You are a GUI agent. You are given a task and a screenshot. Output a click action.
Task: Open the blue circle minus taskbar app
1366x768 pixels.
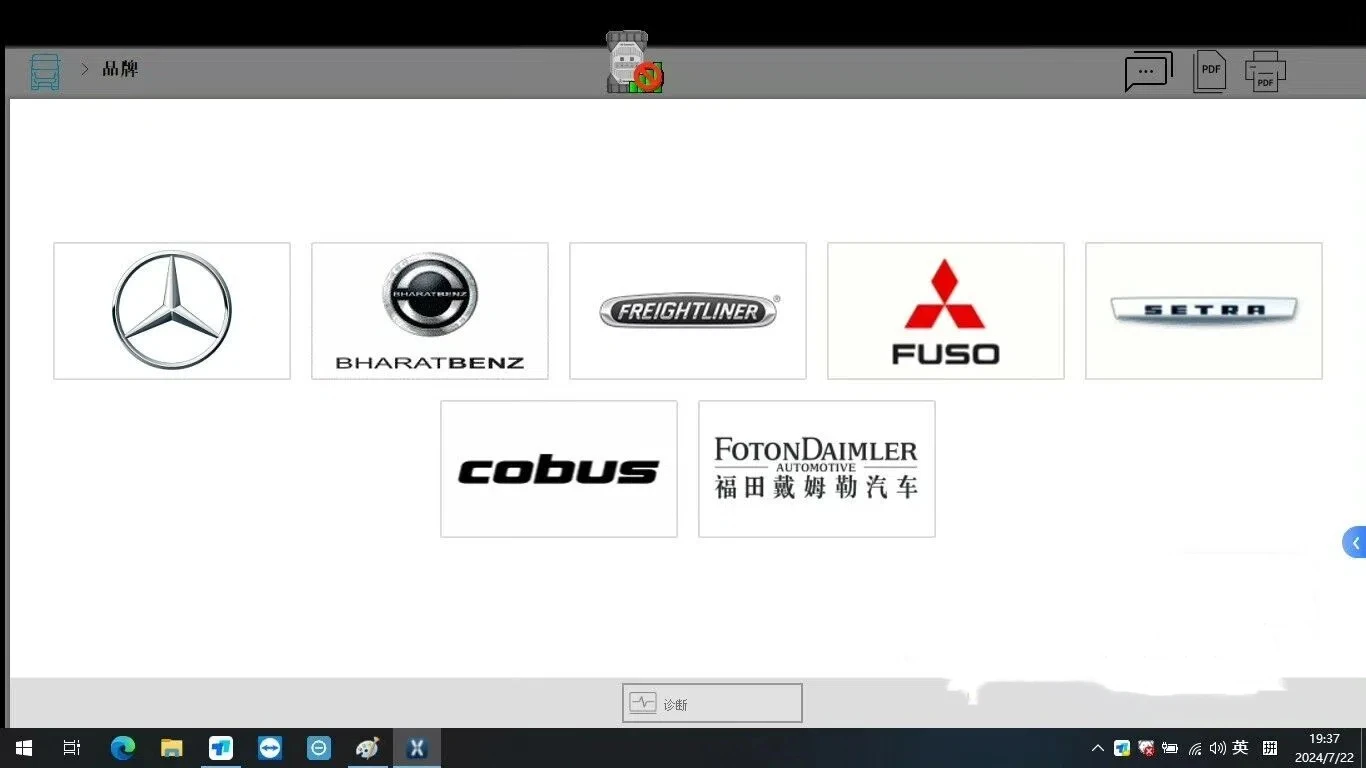[319, 748]
